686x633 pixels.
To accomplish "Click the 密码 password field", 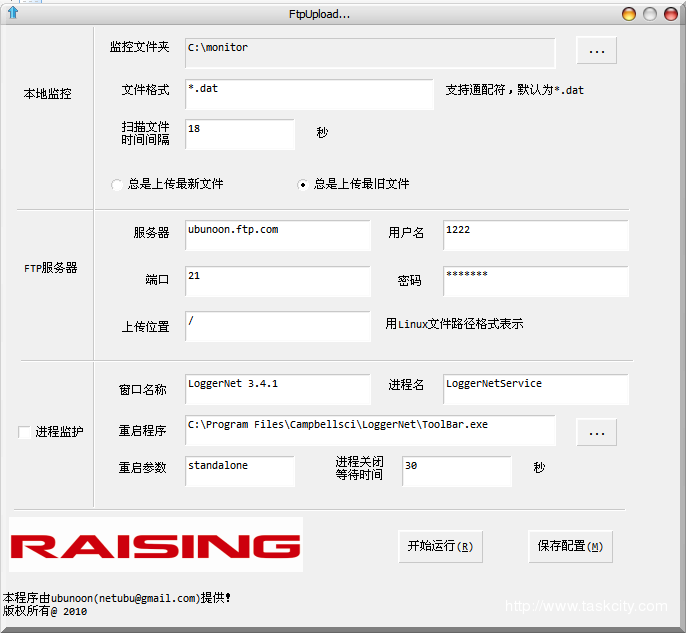I will pos(535,281).
